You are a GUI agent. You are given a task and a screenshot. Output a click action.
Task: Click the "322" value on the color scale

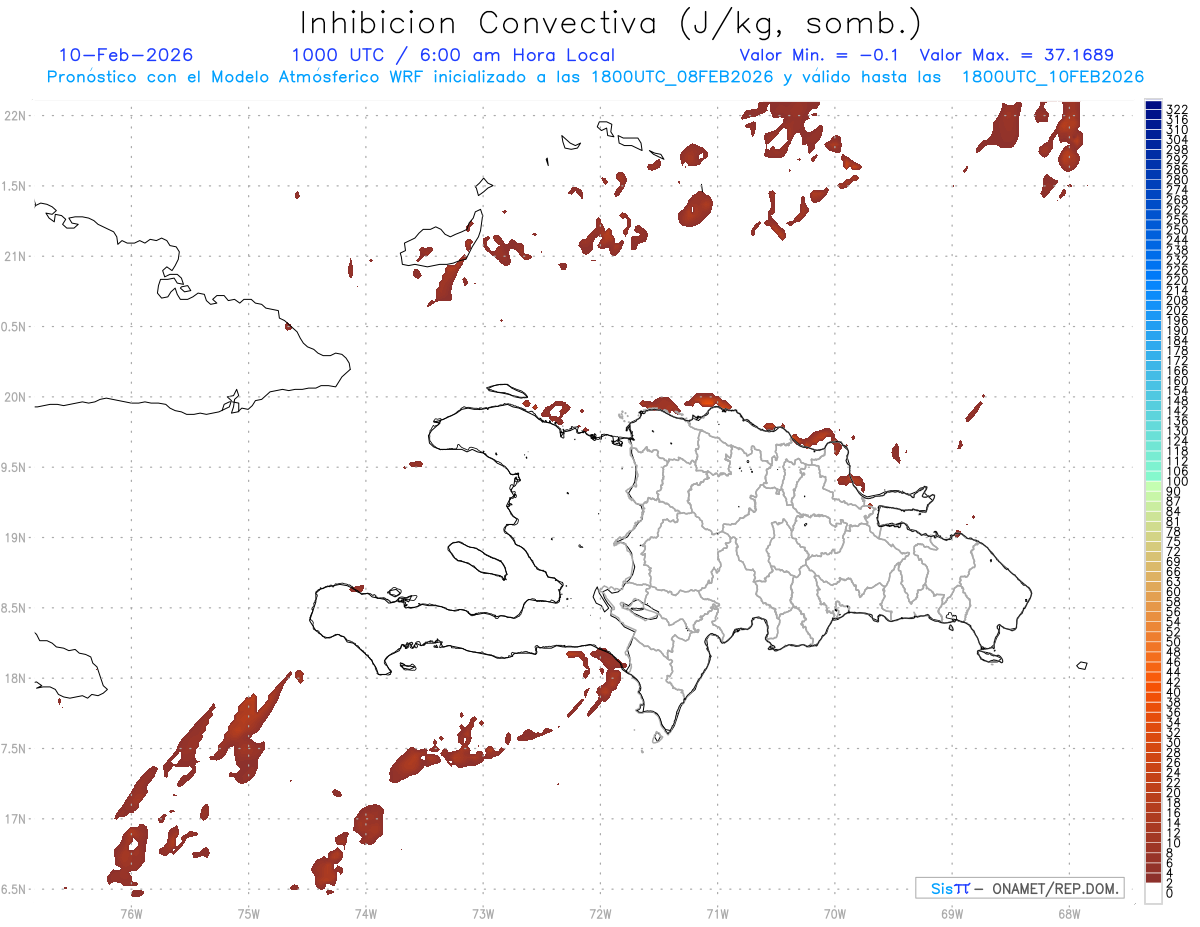click(x=1176, y=110)
